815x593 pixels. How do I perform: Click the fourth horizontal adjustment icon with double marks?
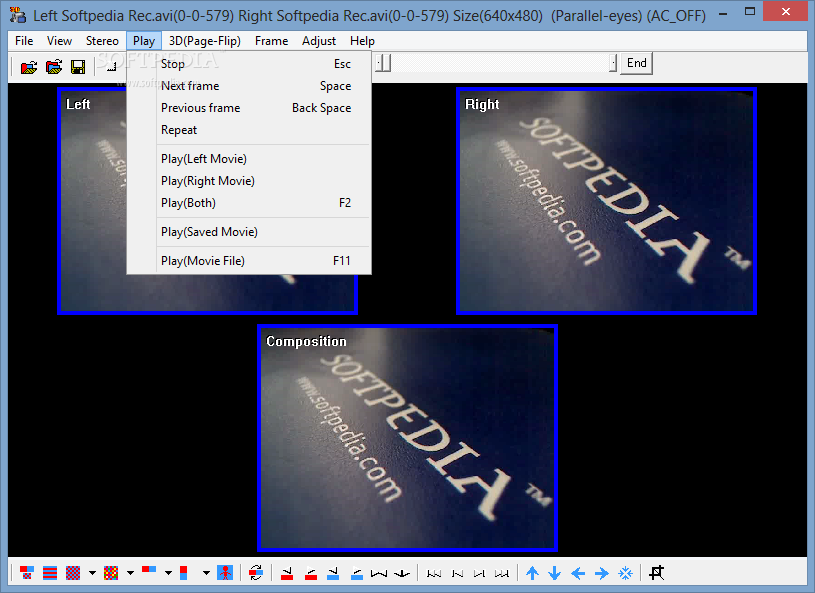click(502, 573)
